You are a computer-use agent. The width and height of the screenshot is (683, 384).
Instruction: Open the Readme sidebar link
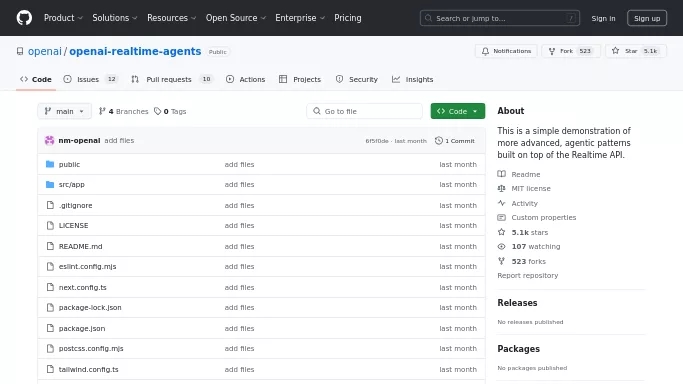525,175
